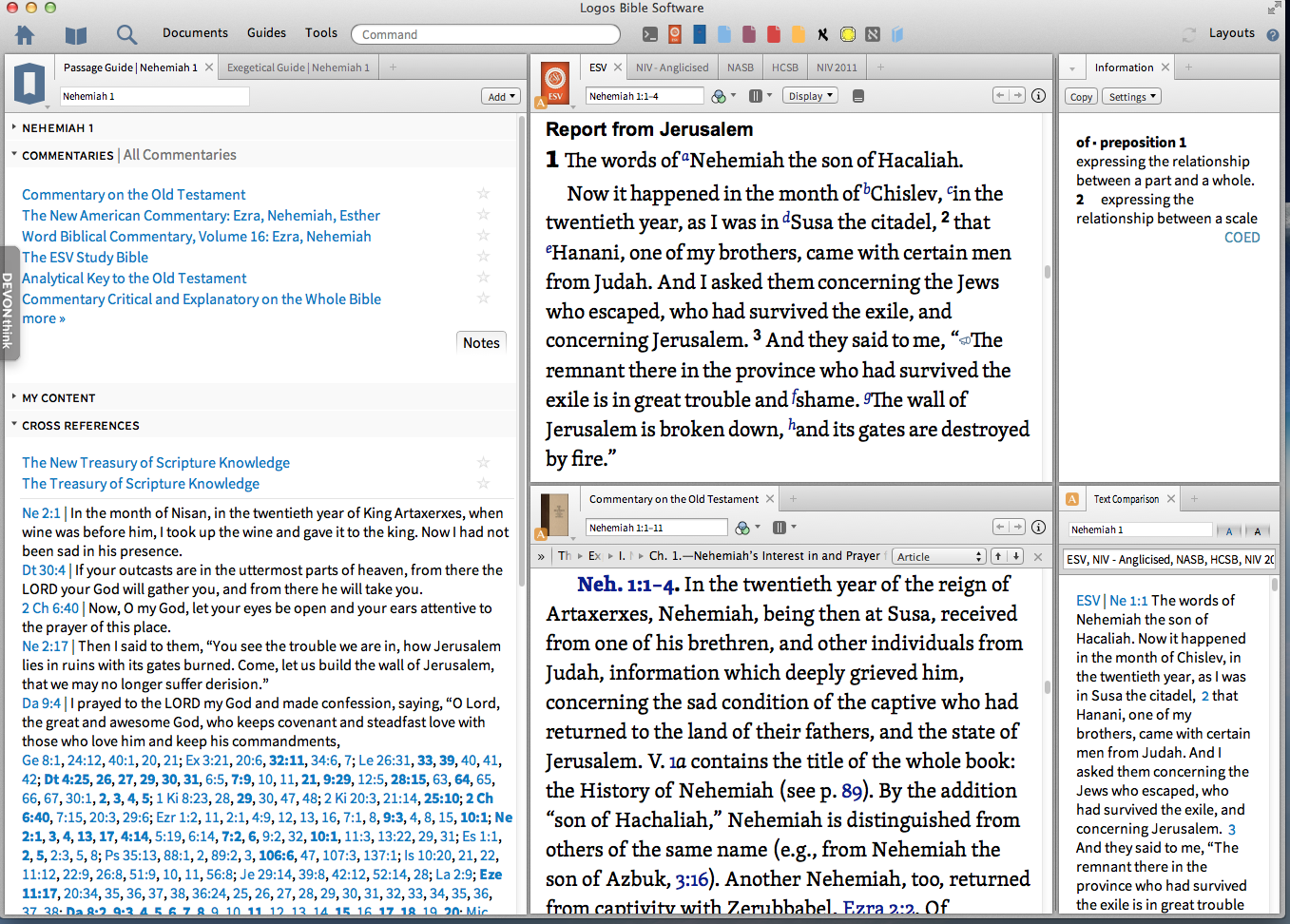
Task: Open the Information panel menu arrow
Action: [1072, 68]
